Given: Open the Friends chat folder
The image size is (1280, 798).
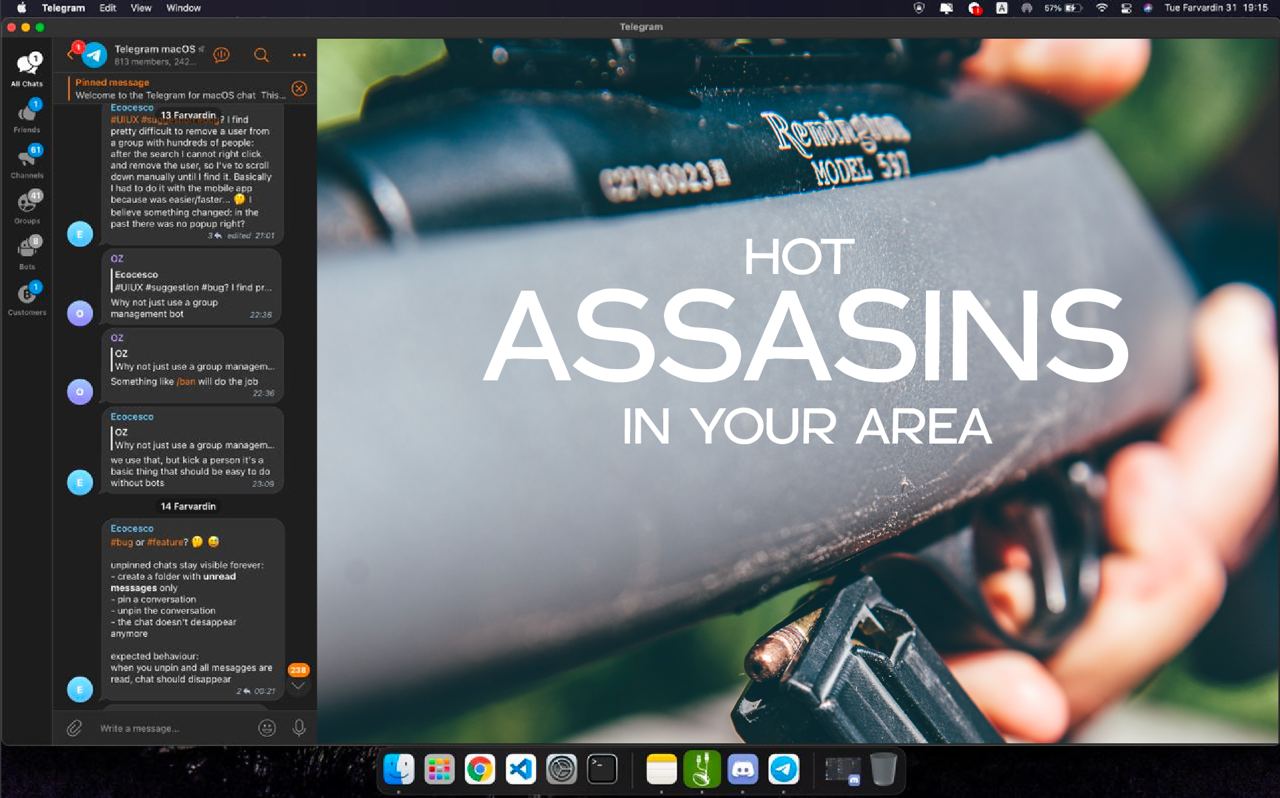Looking at the screenshot, I should click(x=27, y=116).
